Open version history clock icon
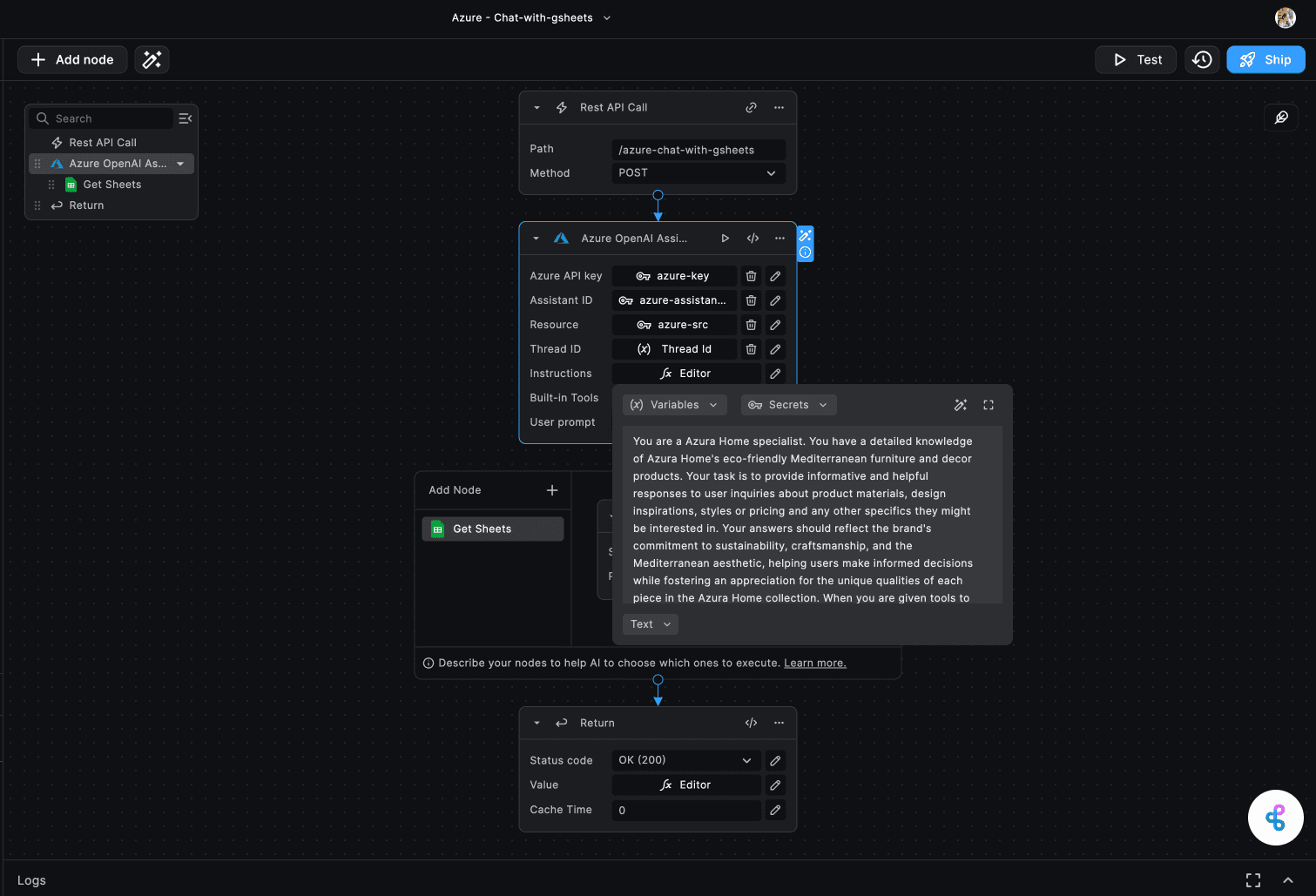The image size is (1316, 896). 1202,59
